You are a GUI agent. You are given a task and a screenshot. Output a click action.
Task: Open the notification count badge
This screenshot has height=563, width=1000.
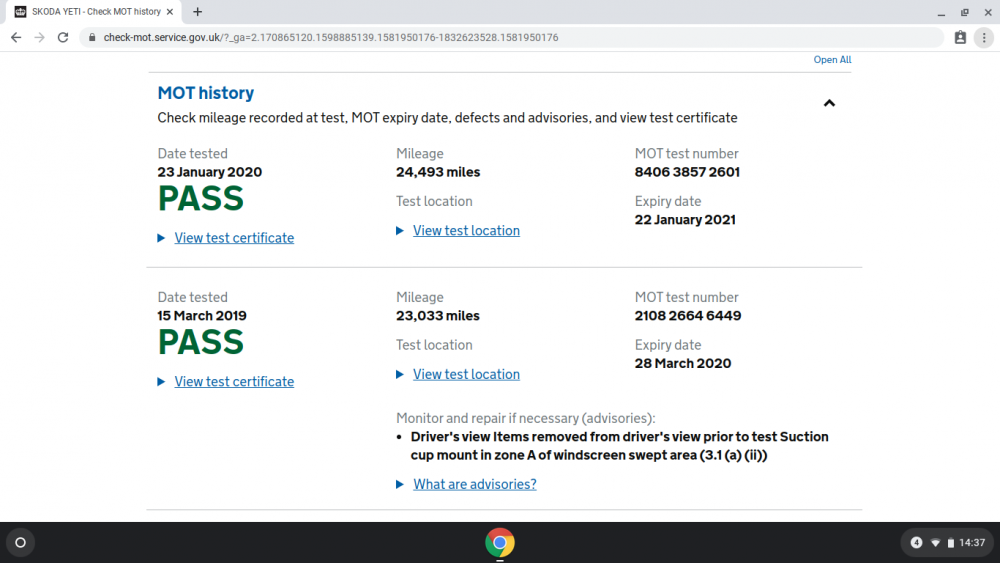pyautogui.click(x=916, y=543)
